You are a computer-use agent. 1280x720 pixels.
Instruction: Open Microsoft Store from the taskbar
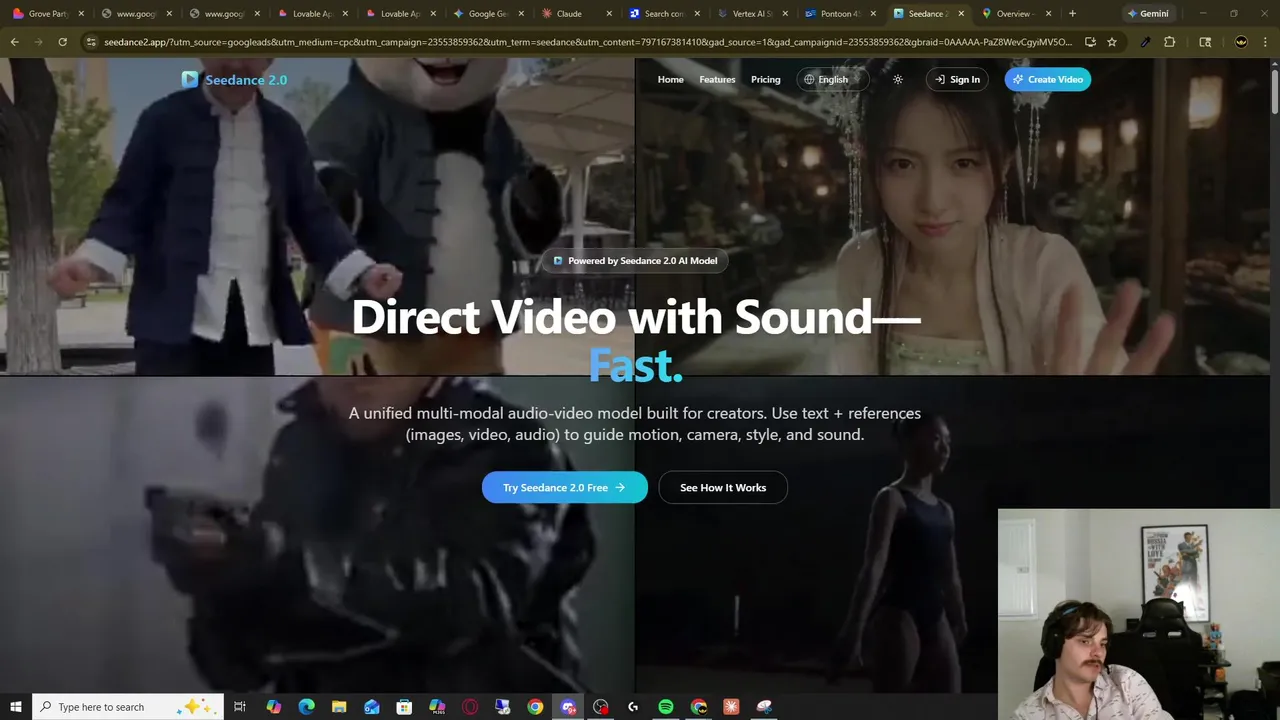[404, 707]
